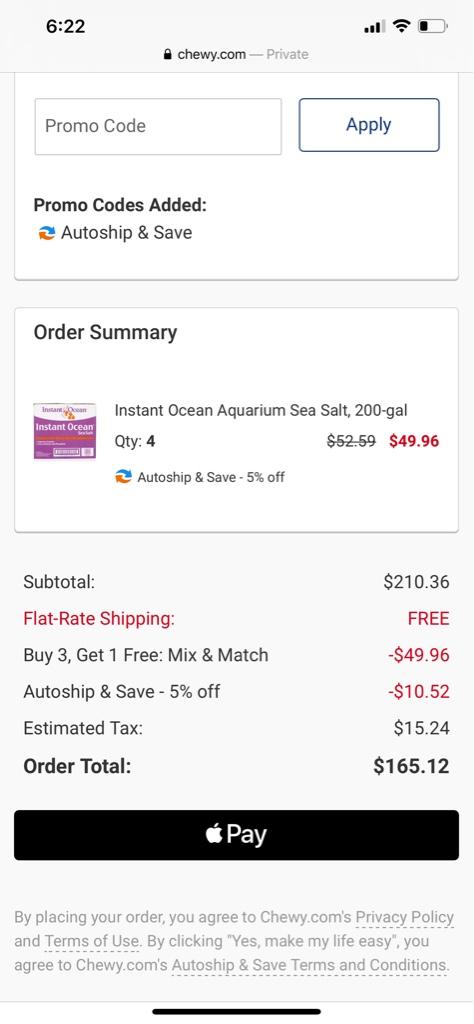Viewport: 474px width, 1024px height.
Task: Tap the Autoship icon under the product quantity
Action: 123,477
